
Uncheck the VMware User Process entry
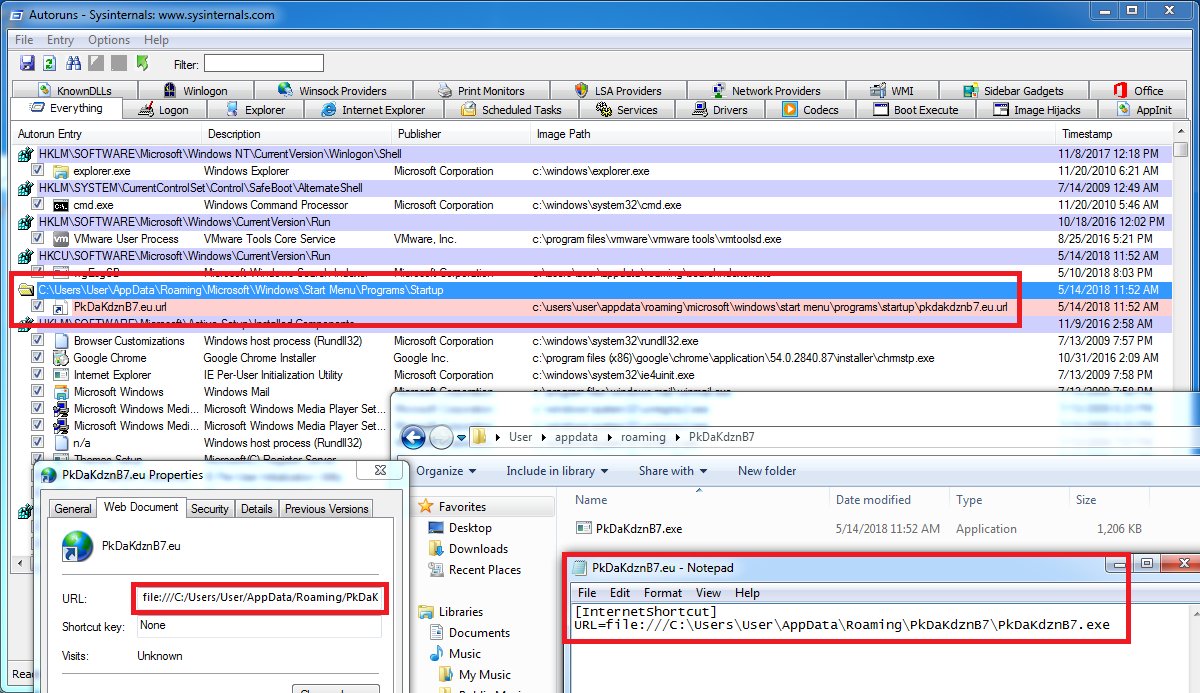38,239
